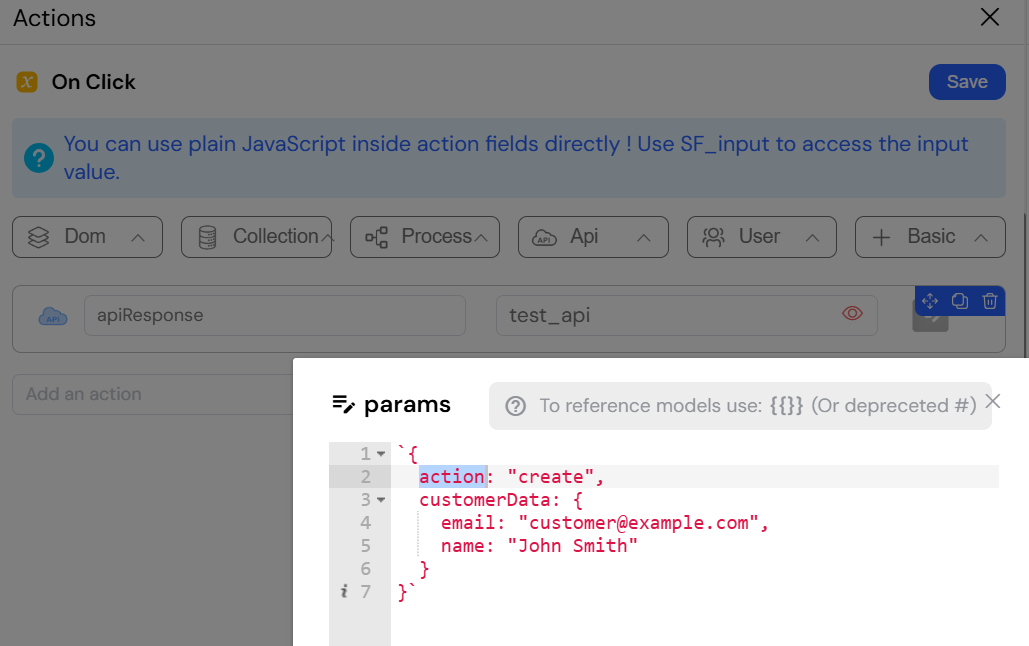Click the 'customerData' key in code
Viewport: 1029px width, 646px height.
point(485,500)
